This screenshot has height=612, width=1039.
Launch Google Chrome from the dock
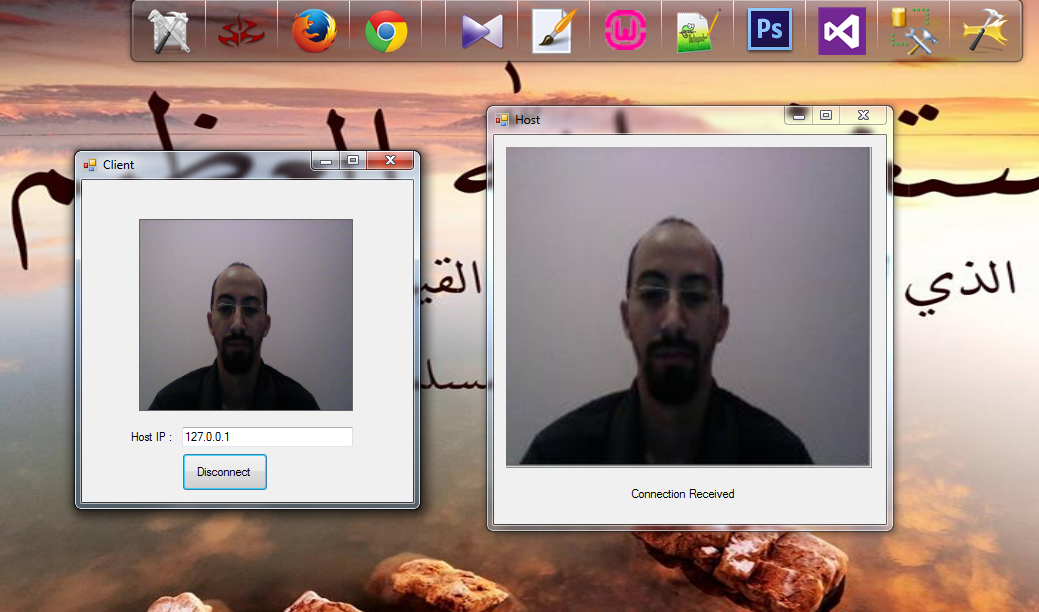point(386,31)
